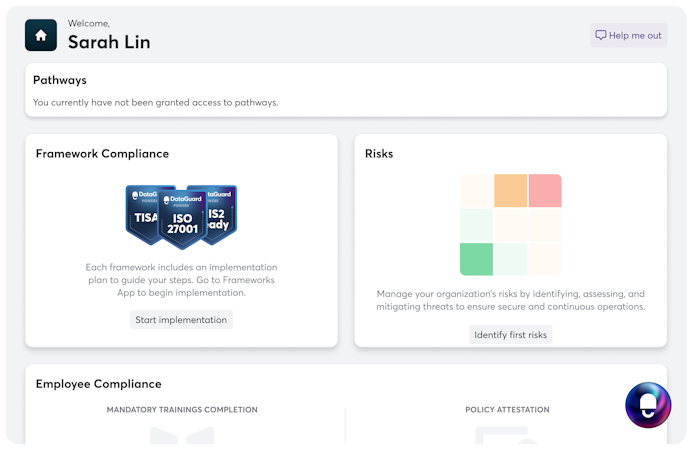Click the mandatory trainings placeholder icon

pos(181,437)
